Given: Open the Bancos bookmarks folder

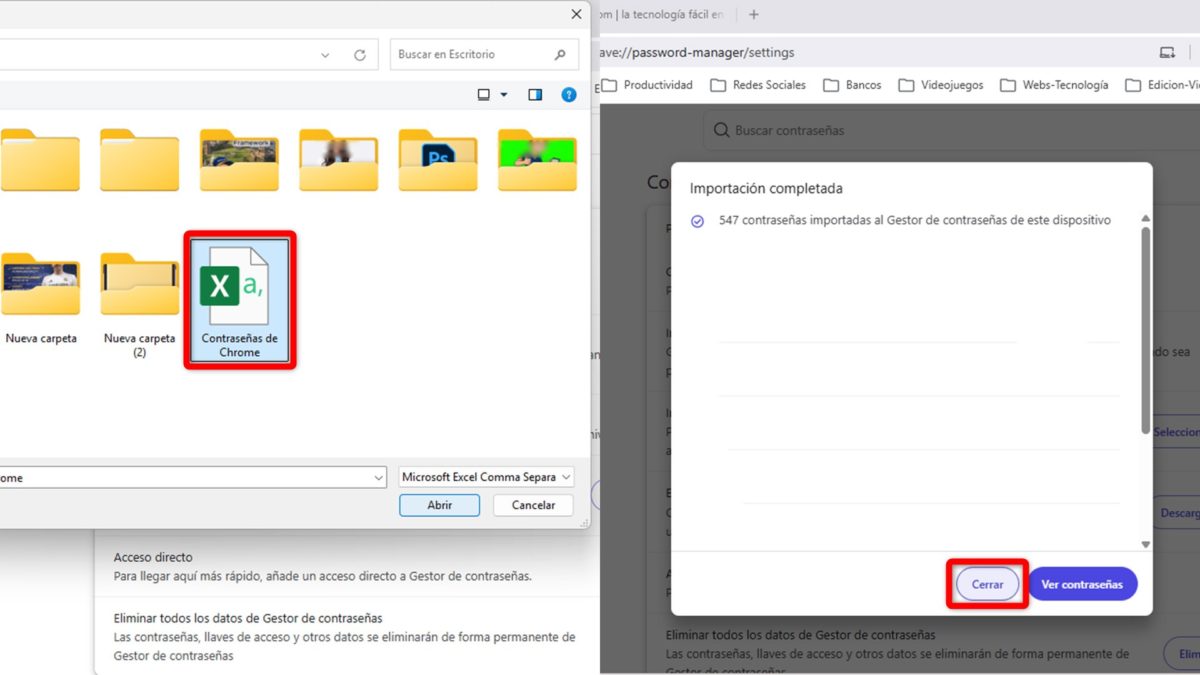Looking at the screenshot, I should [x=852, y=85].
